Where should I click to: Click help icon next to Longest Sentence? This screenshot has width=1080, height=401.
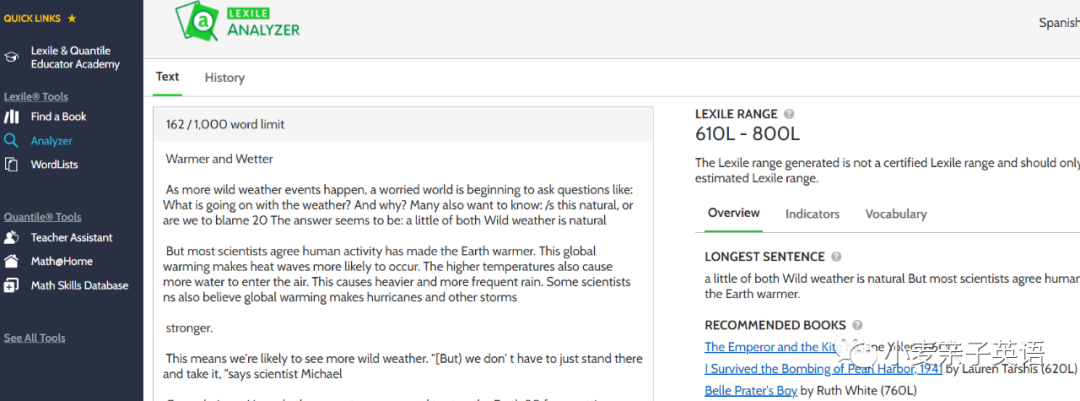coord(836,257)
